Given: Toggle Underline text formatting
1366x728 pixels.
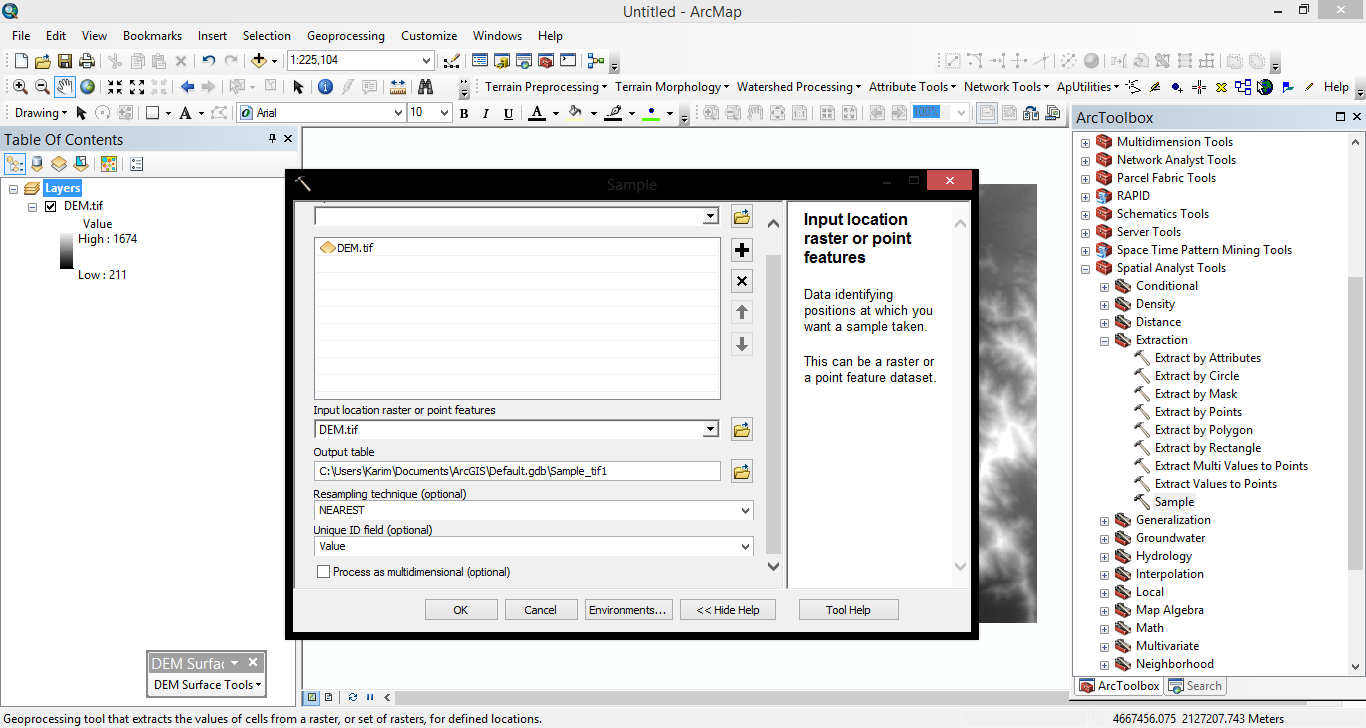Looking at the screenshot, I should (x=509, y=113).
